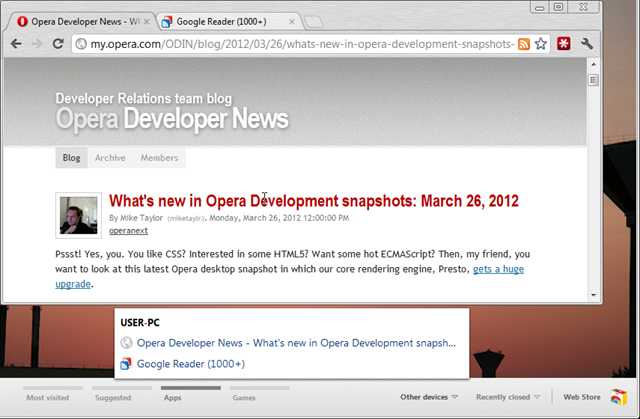Select the Members blog tab

click(159, 158)
